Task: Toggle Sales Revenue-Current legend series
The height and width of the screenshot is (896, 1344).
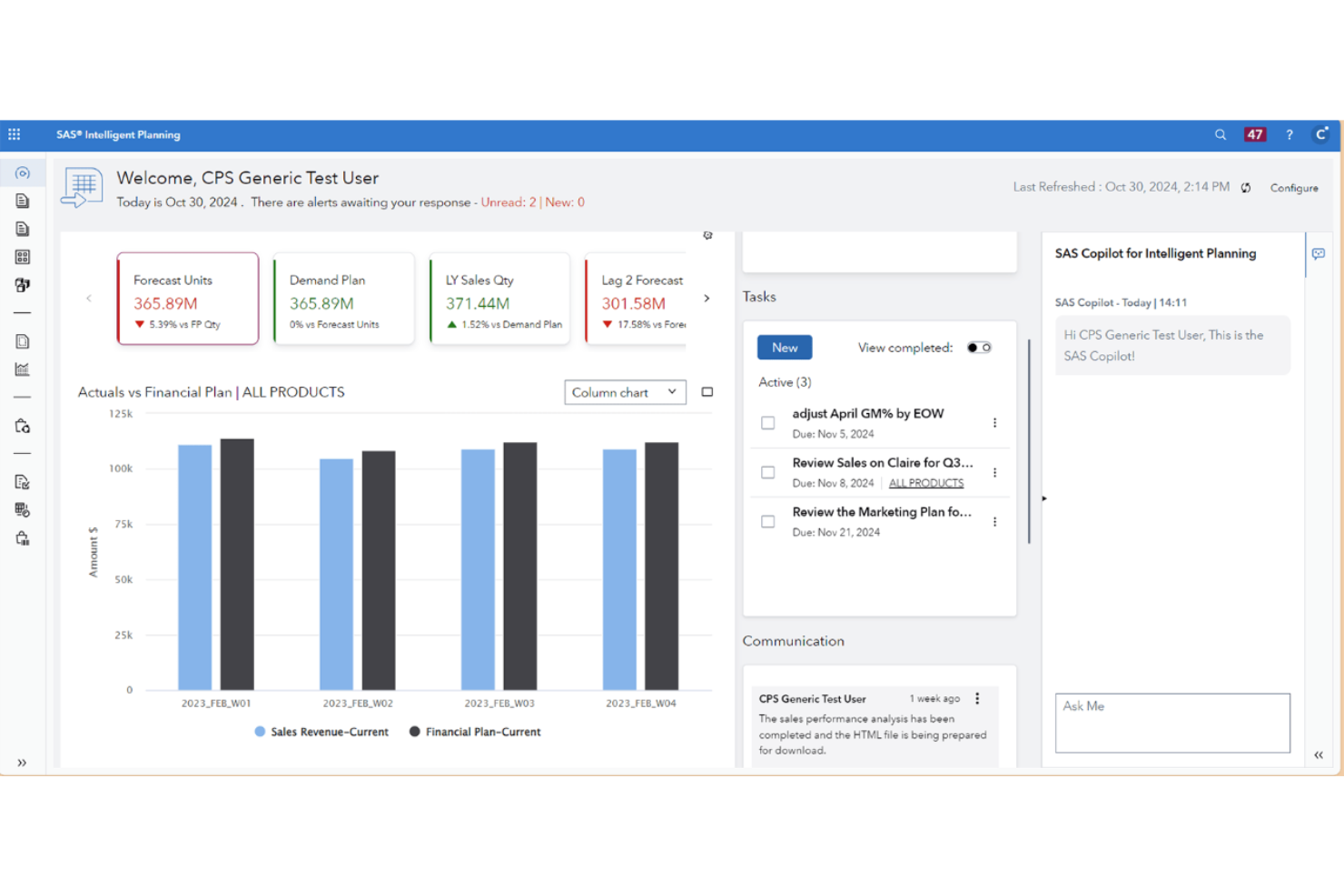Action: 321,732
